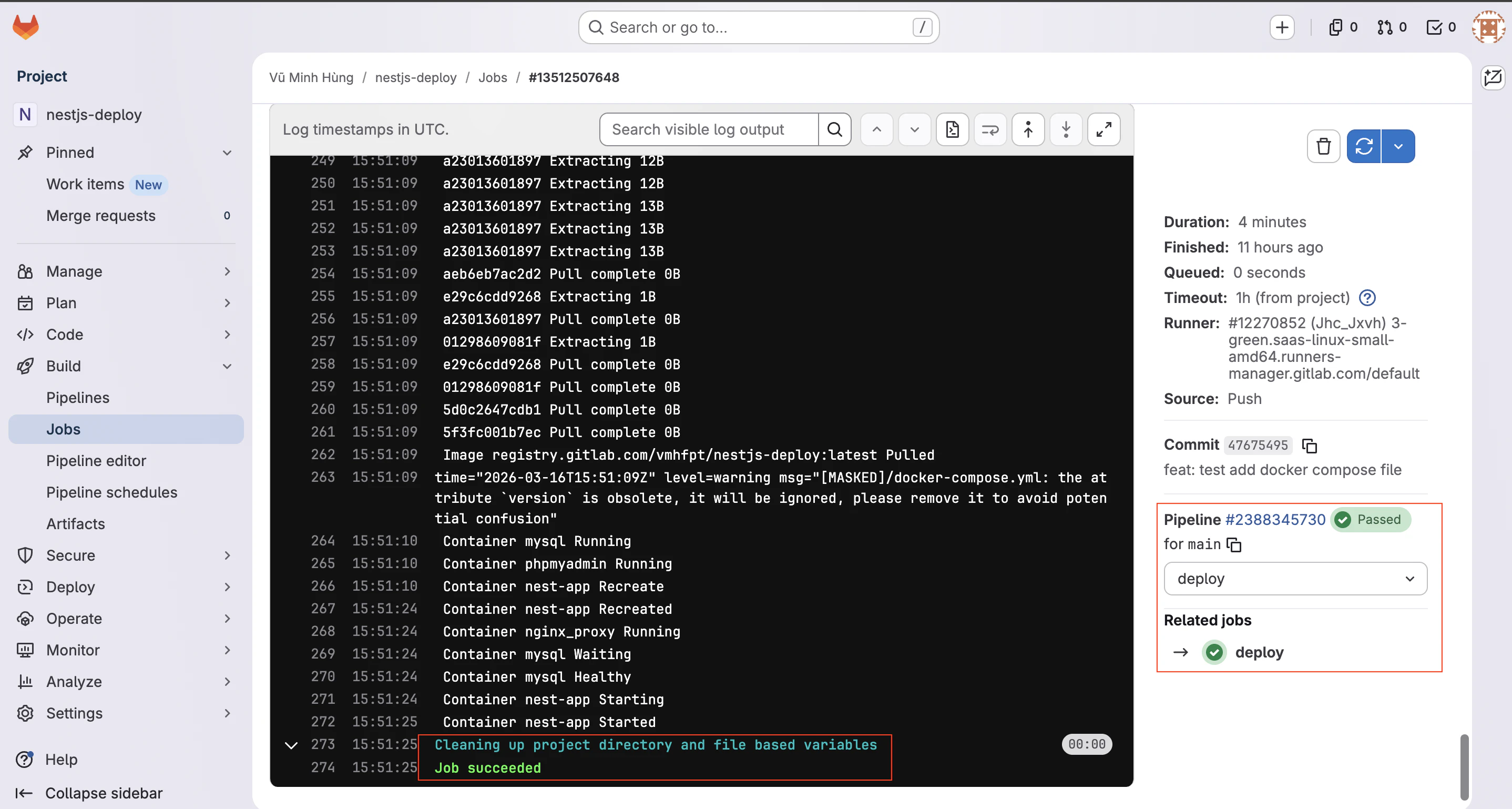The height and width of the screenshot is (809, 1512).
Task: Click 'Job succeeded' log text
Action: point(487,768)
